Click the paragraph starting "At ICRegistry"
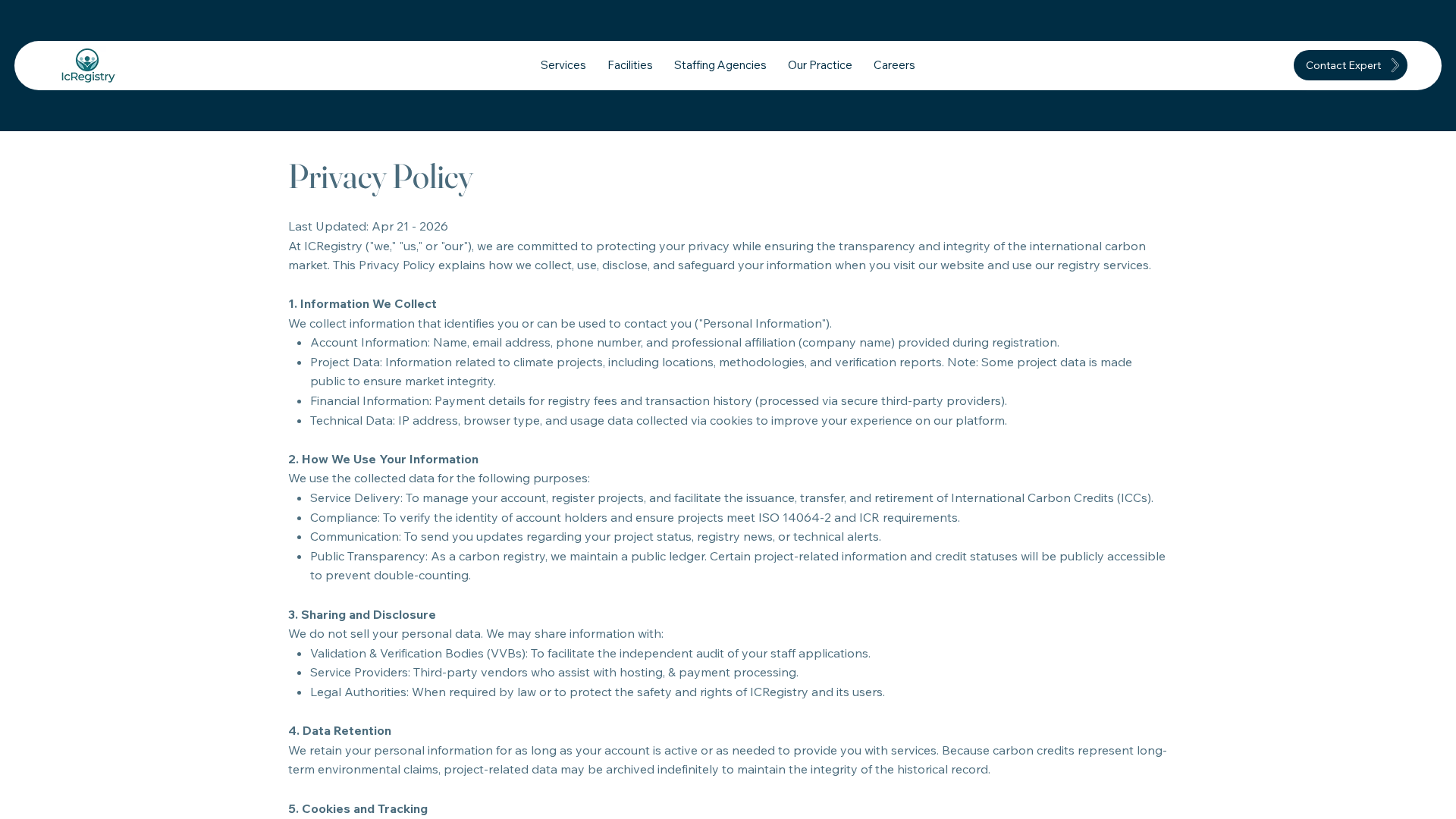1456x819 pixels. click(720, 256)
